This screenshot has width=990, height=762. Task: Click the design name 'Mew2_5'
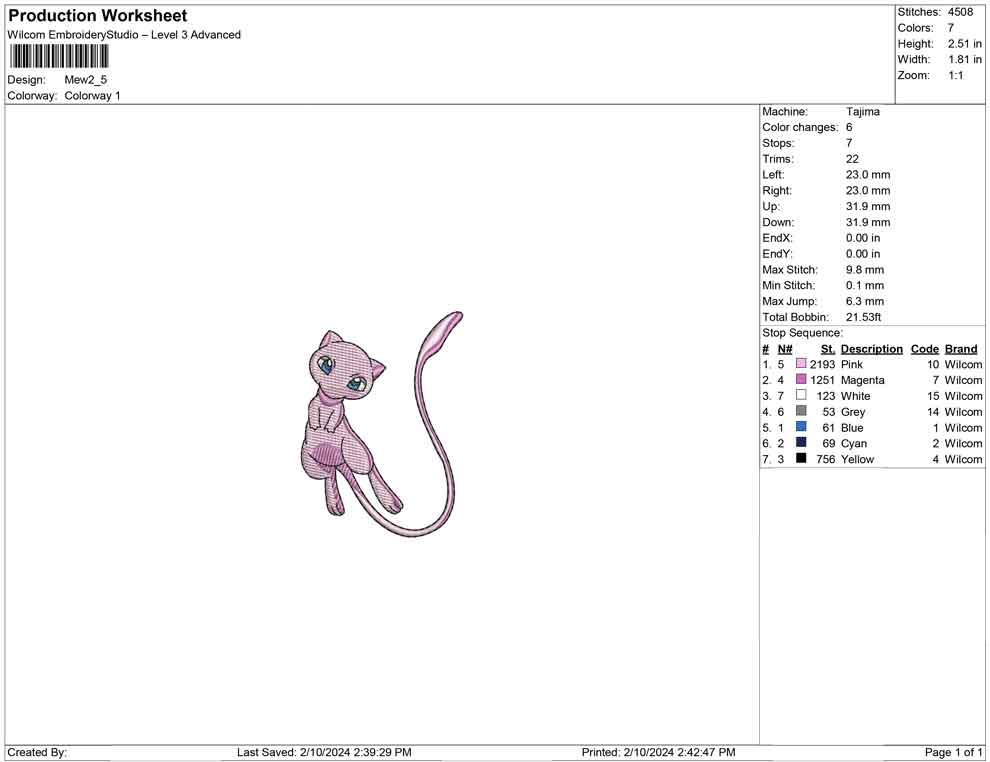[86, 80]
